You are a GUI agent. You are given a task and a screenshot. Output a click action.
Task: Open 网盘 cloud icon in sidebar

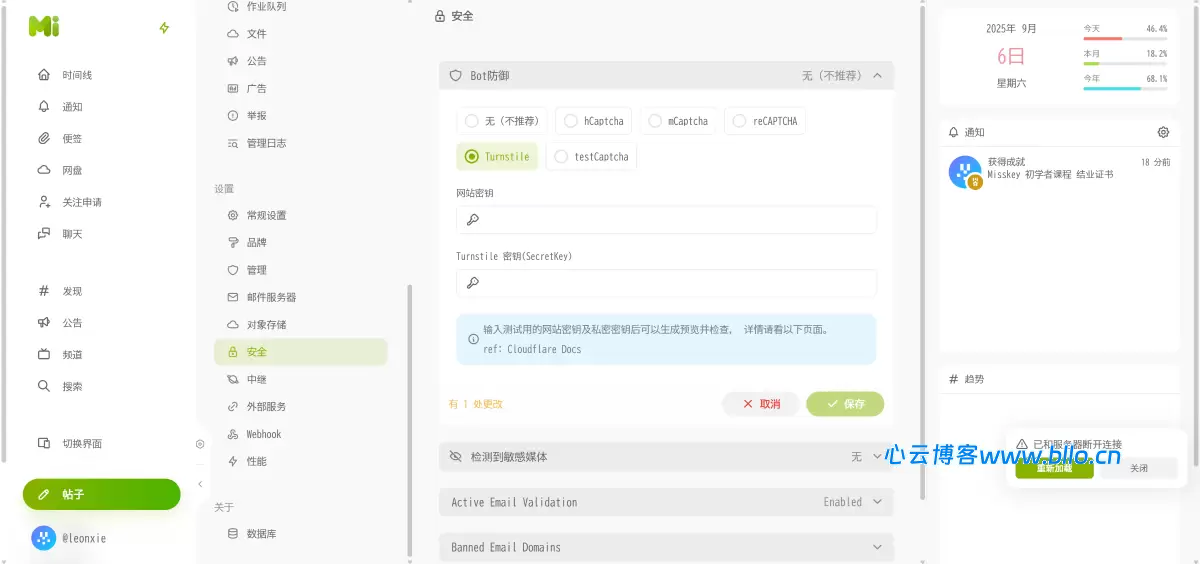44,170
